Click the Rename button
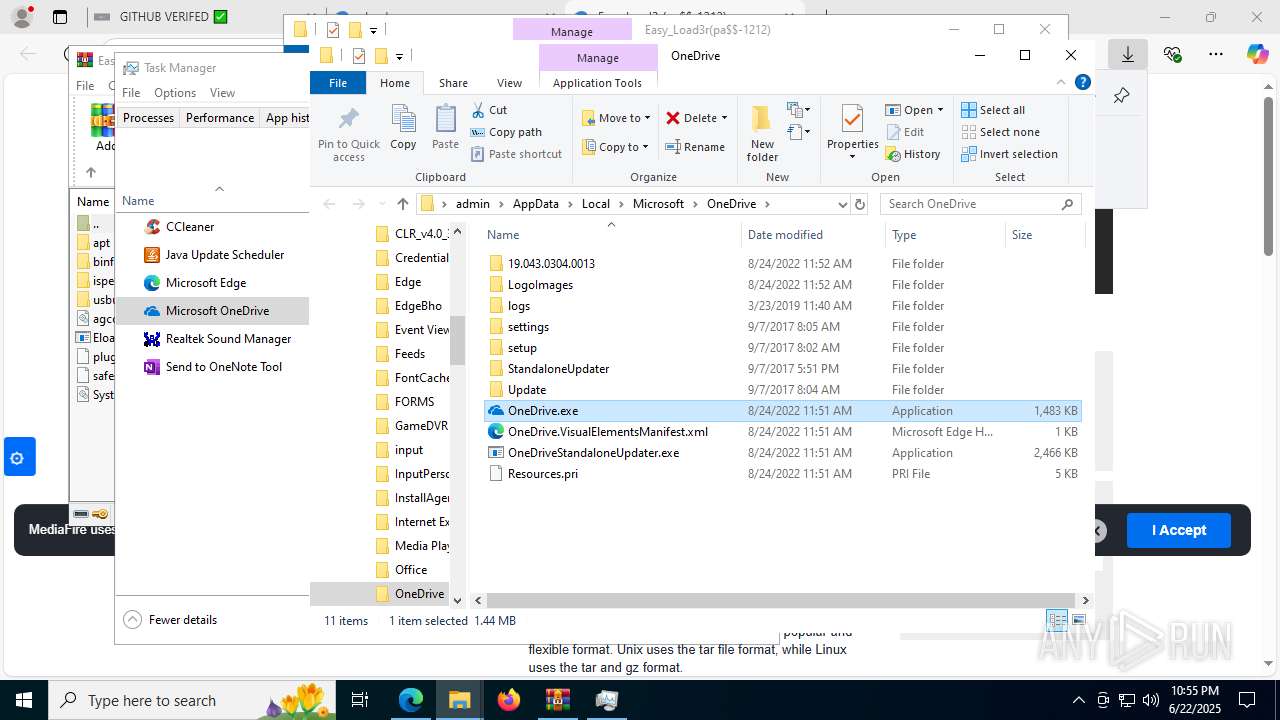 pyautogui.click(x=696, y=147)
